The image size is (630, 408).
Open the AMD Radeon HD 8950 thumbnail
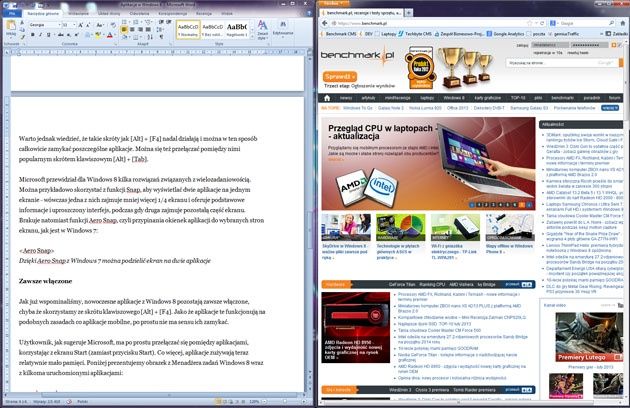(356, 327)
